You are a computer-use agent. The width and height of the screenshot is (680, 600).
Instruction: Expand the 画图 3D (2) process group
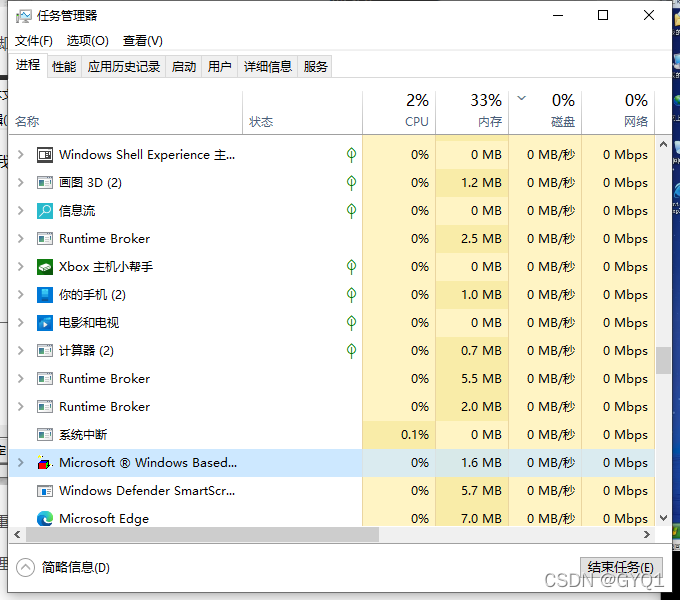click(20, 183)
